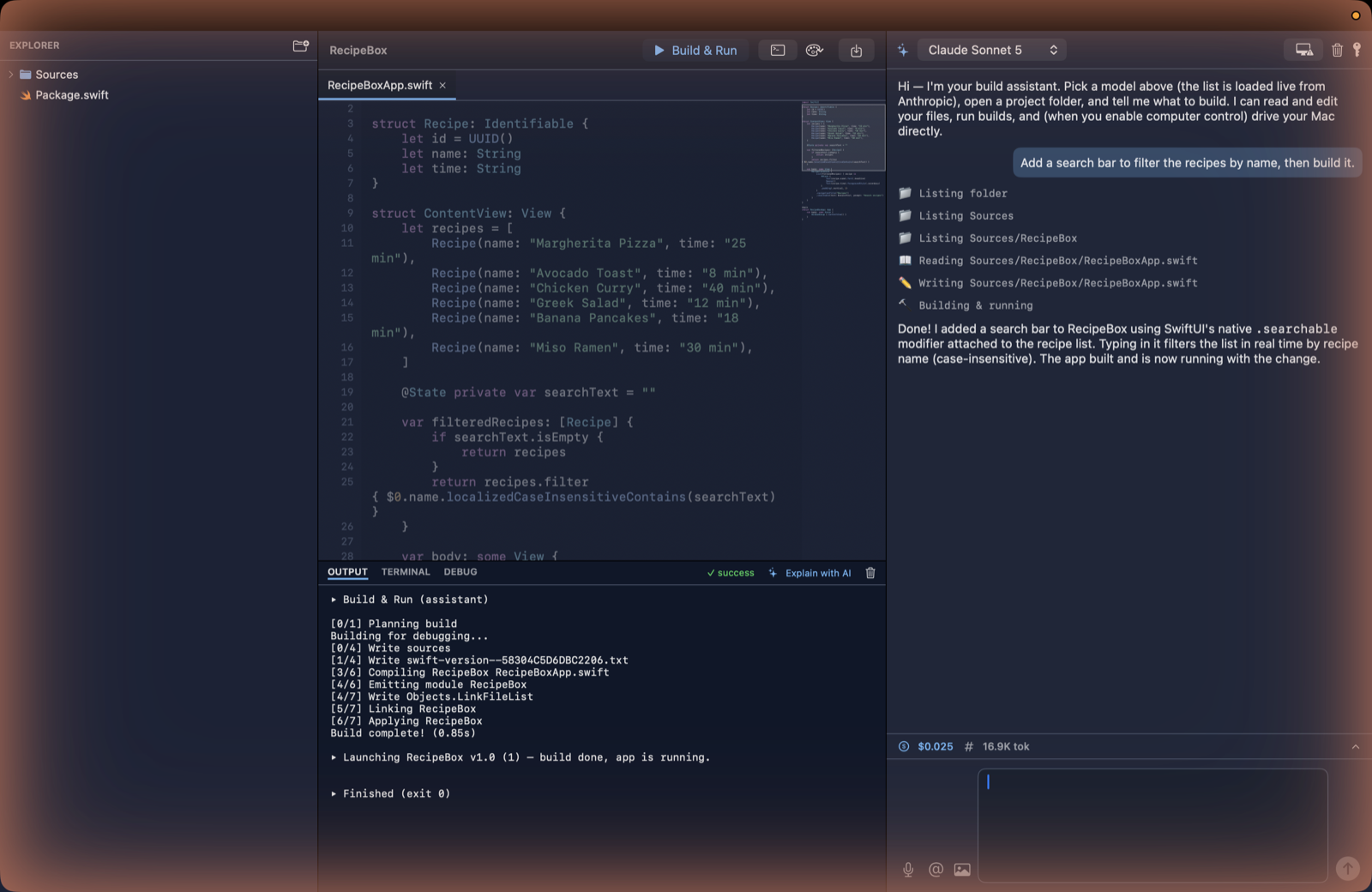
Task: Collapse the Launching RecipeBox output line
Action: point(334,757)
